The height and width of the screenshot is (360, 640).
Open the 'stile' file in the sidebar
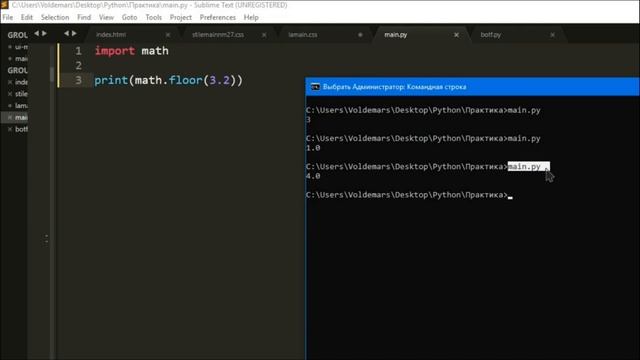tap(21, 94)
